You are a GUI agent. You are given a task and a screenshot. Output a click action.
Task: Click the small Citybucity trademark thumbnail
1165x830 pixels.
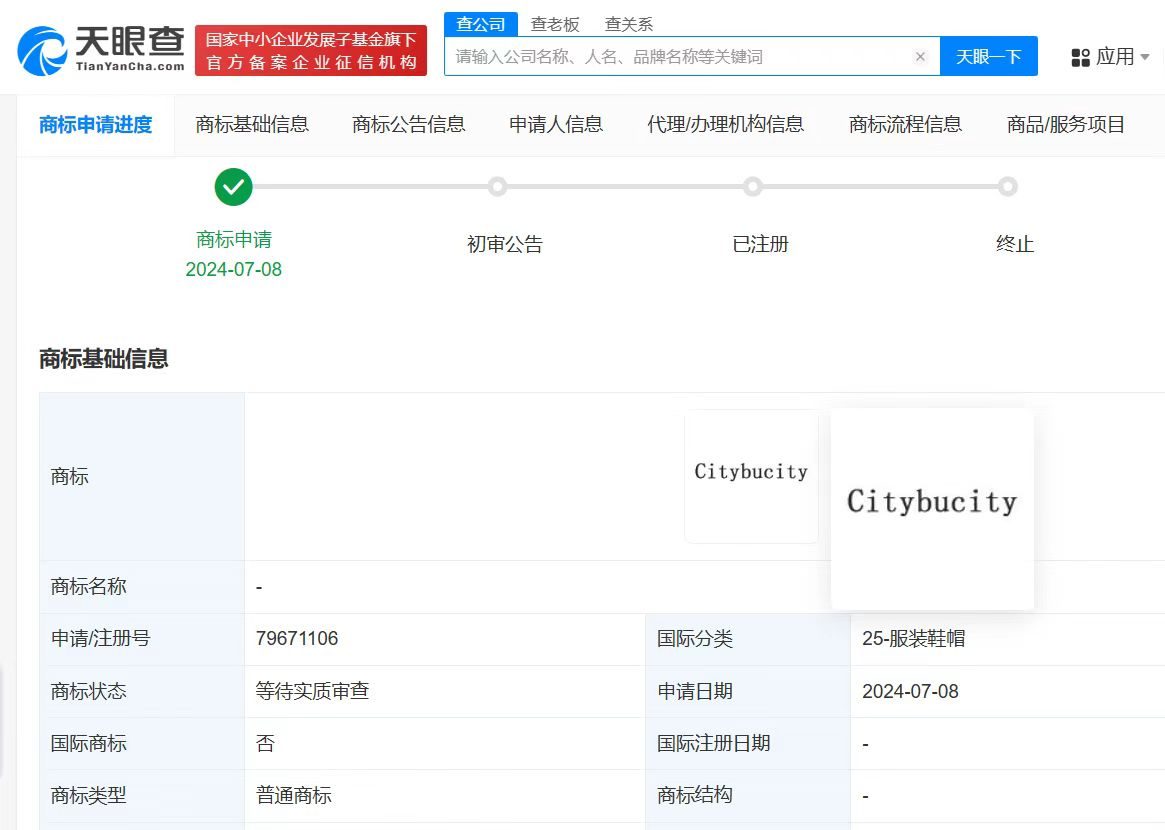[751, 474]
